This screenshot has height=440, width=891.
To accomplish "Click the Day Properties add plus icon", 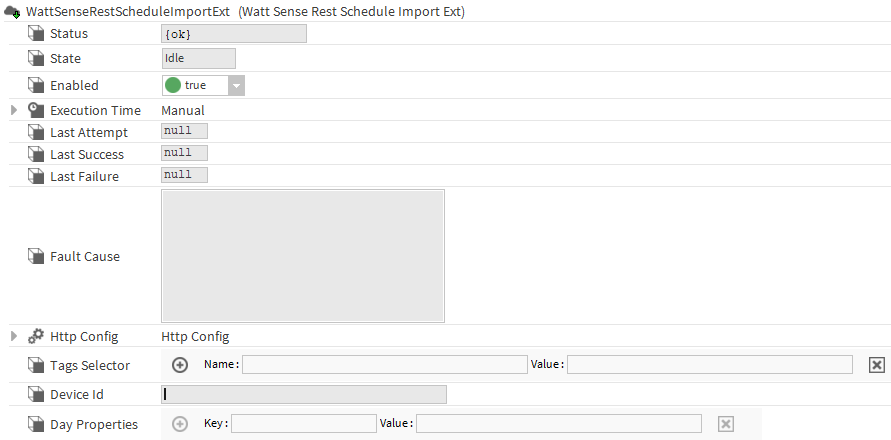I will tap(180, 424).
